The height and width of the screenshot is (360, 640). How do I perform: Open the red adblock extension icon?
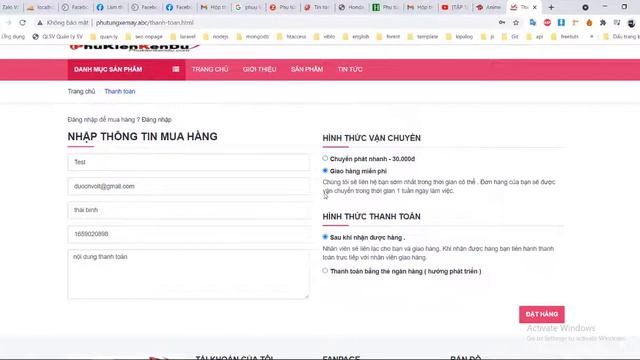pyautogui.click(x=547, y=23)
